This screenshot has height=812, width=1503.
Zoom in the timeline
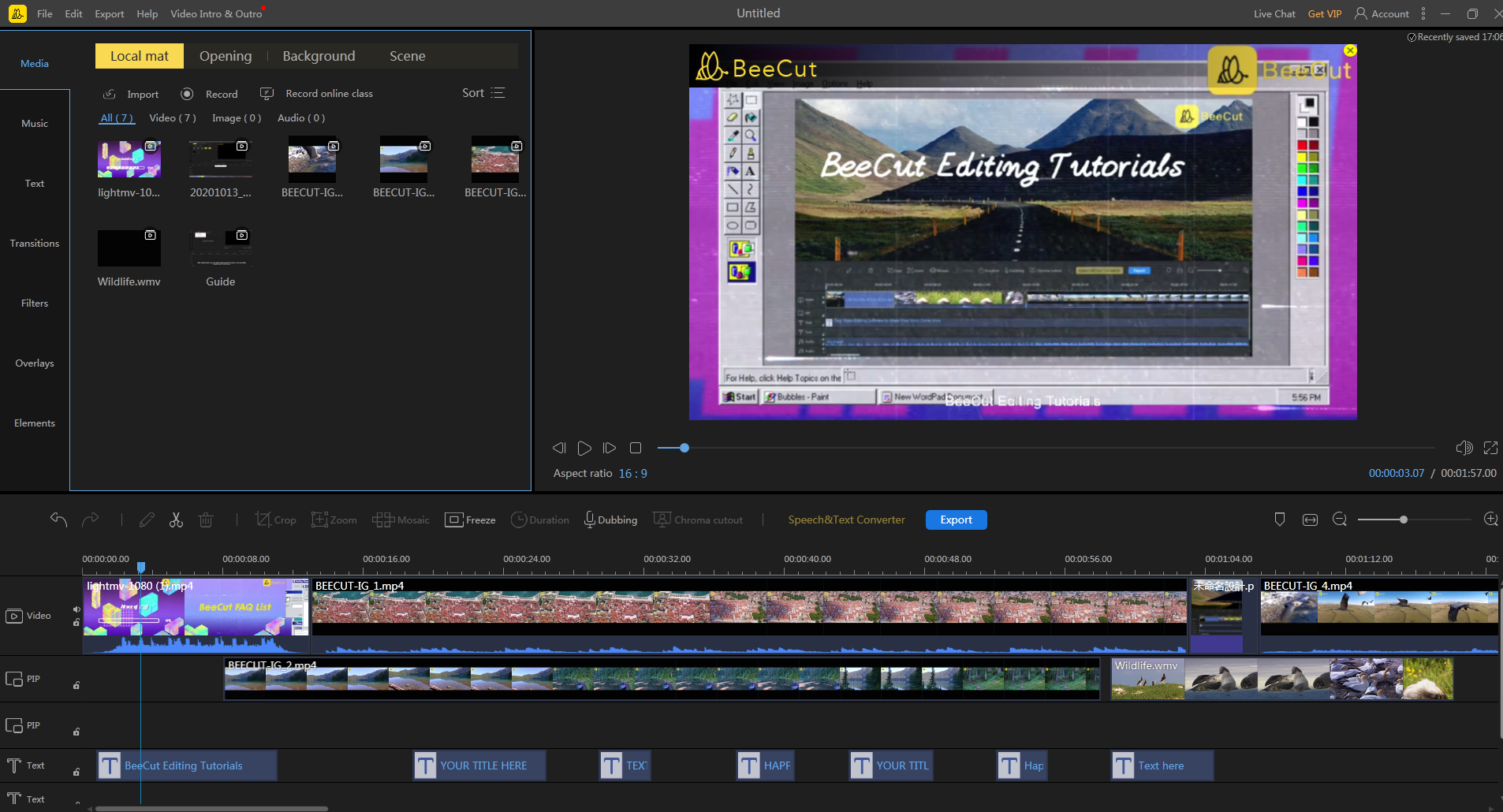pyautogui.click(x=1490, y=520)
